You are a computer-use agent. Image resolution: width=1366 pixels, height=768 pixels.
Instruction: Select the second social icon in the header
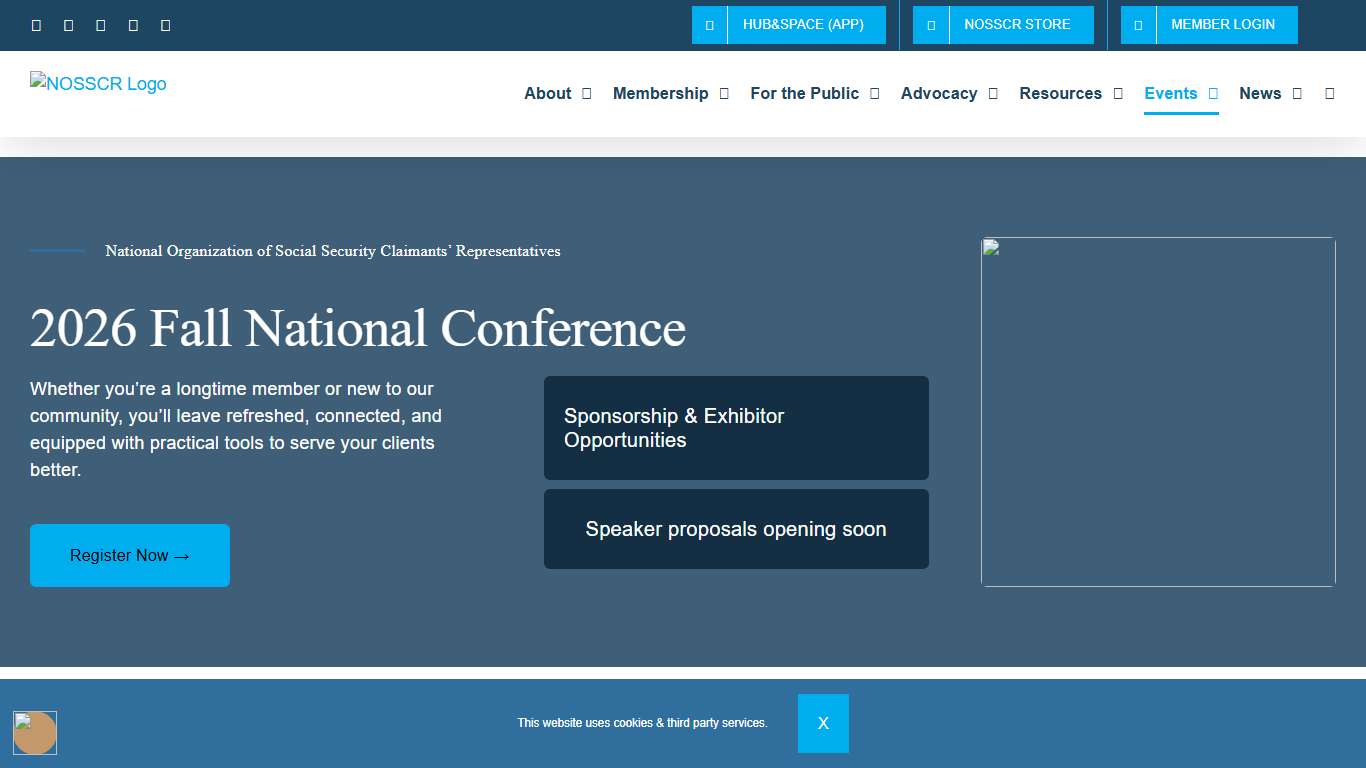(68, 25)
